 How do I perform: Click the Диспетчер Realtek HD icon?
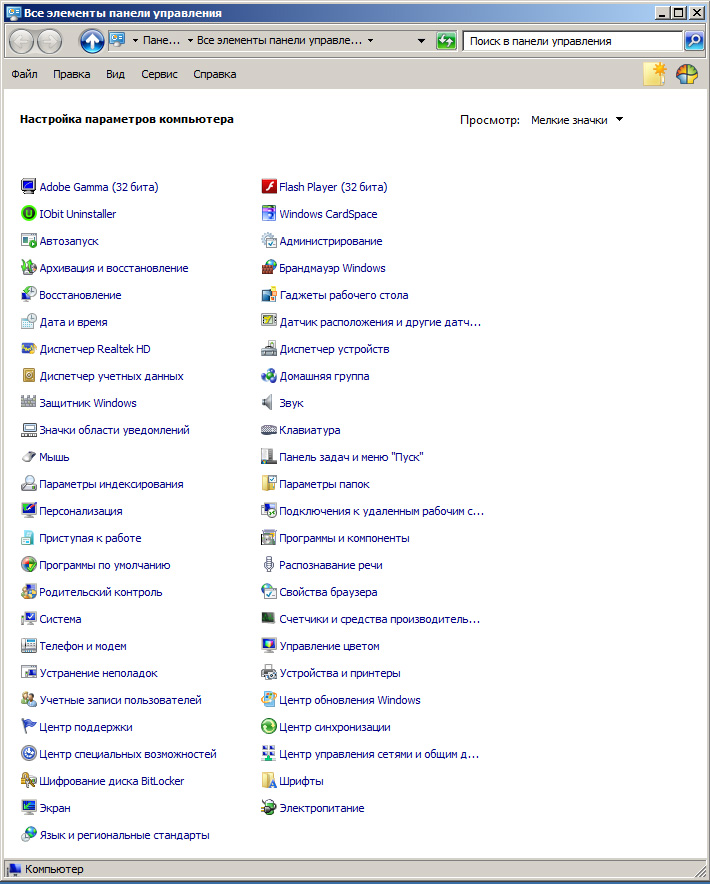tap(28, 349)
